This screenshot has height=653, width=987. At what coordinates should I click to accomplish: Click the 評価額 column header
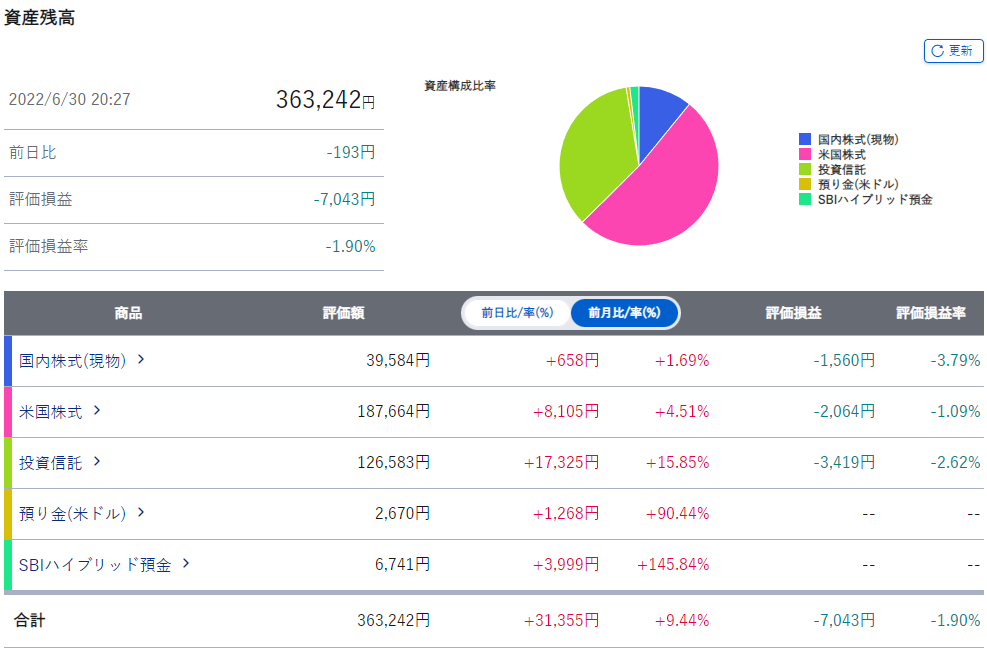click(343, 313)
